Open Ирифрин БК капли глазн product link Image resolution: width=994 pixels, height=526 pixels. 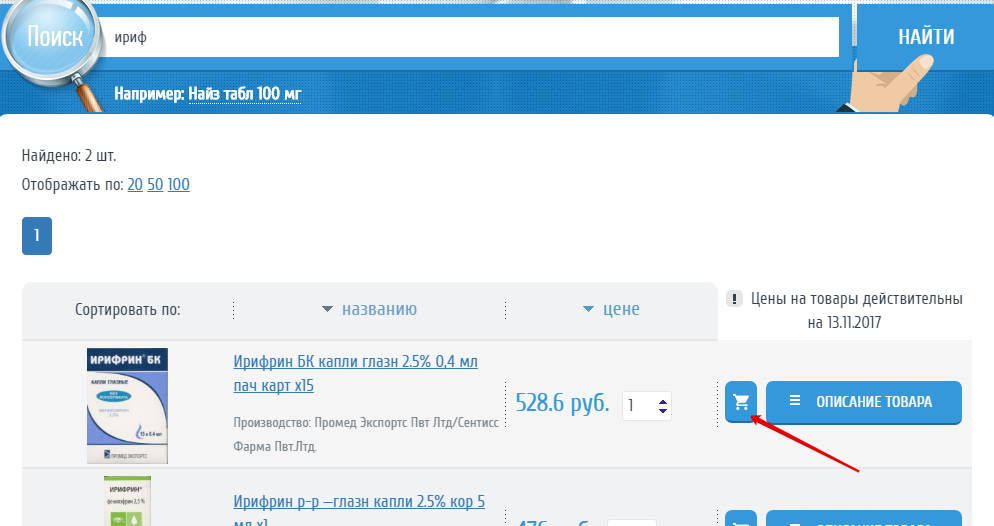[355, 373]
